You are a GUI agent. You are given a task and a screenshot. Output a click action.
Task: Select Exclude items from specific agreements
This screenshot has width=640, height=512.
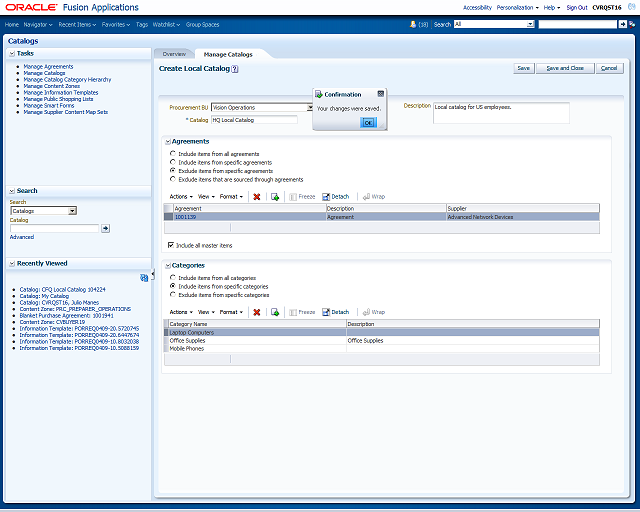(173, 171)
